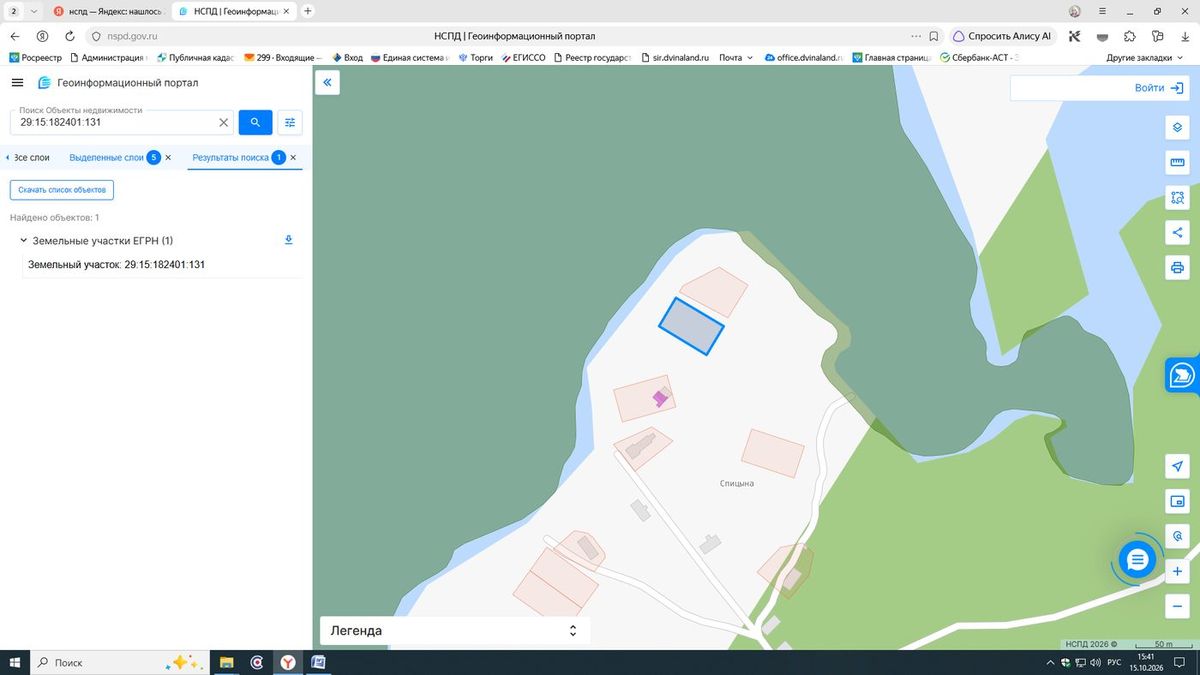Click Спросить Алису AI button
This screenshot has width=1200, height=675.
(x=1002, y=36)
